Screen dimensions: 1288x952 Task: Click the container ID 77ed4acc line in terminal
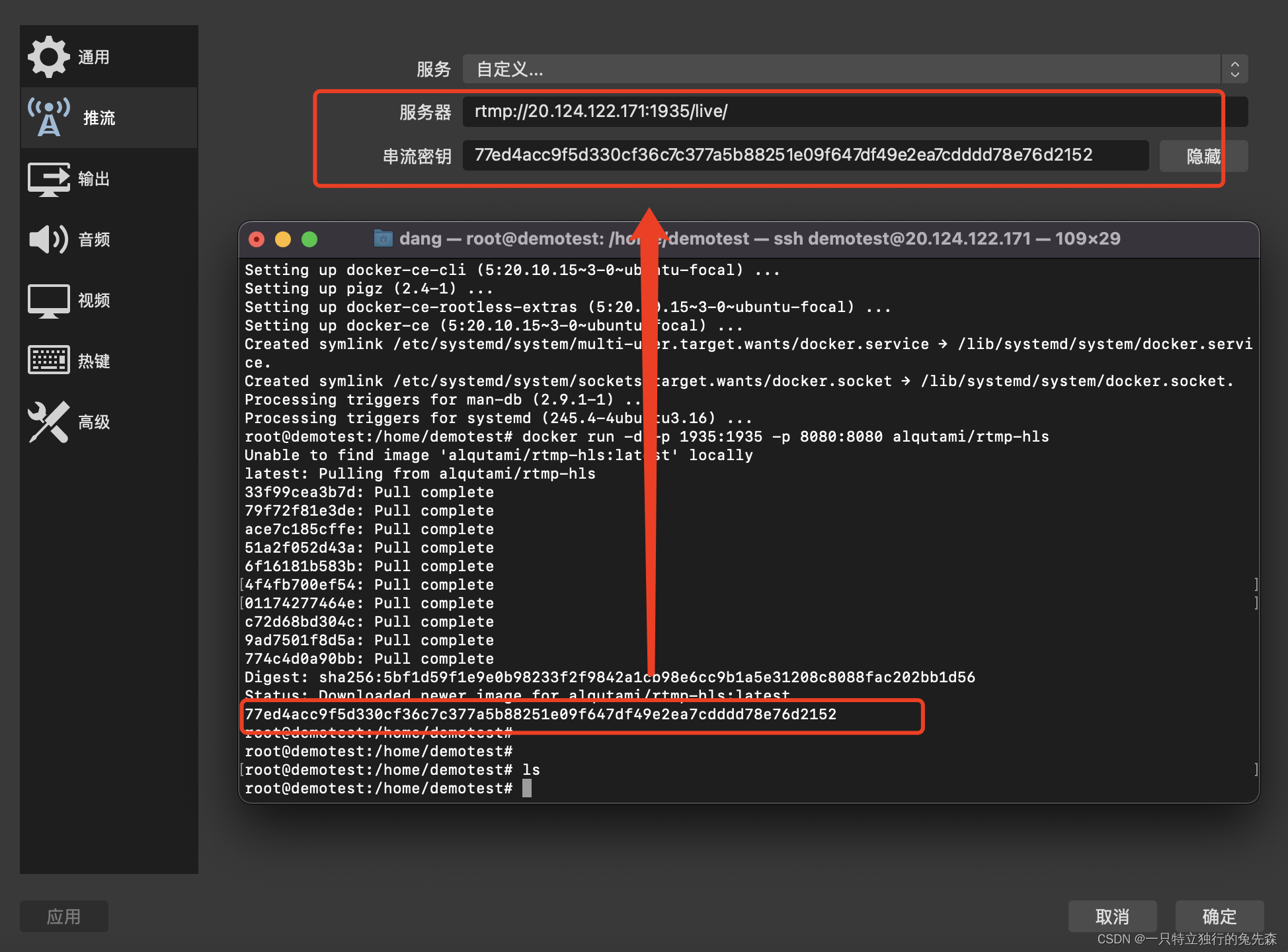coord(540,714)
